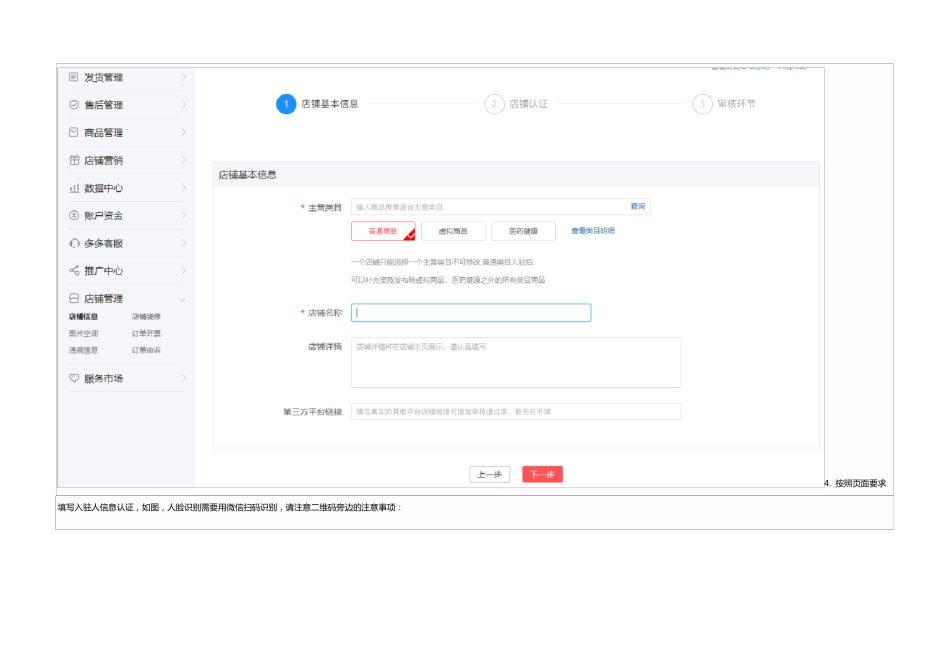Click the 店铺营销 gift icon
The image size is (950, 672).
point(74,160)
